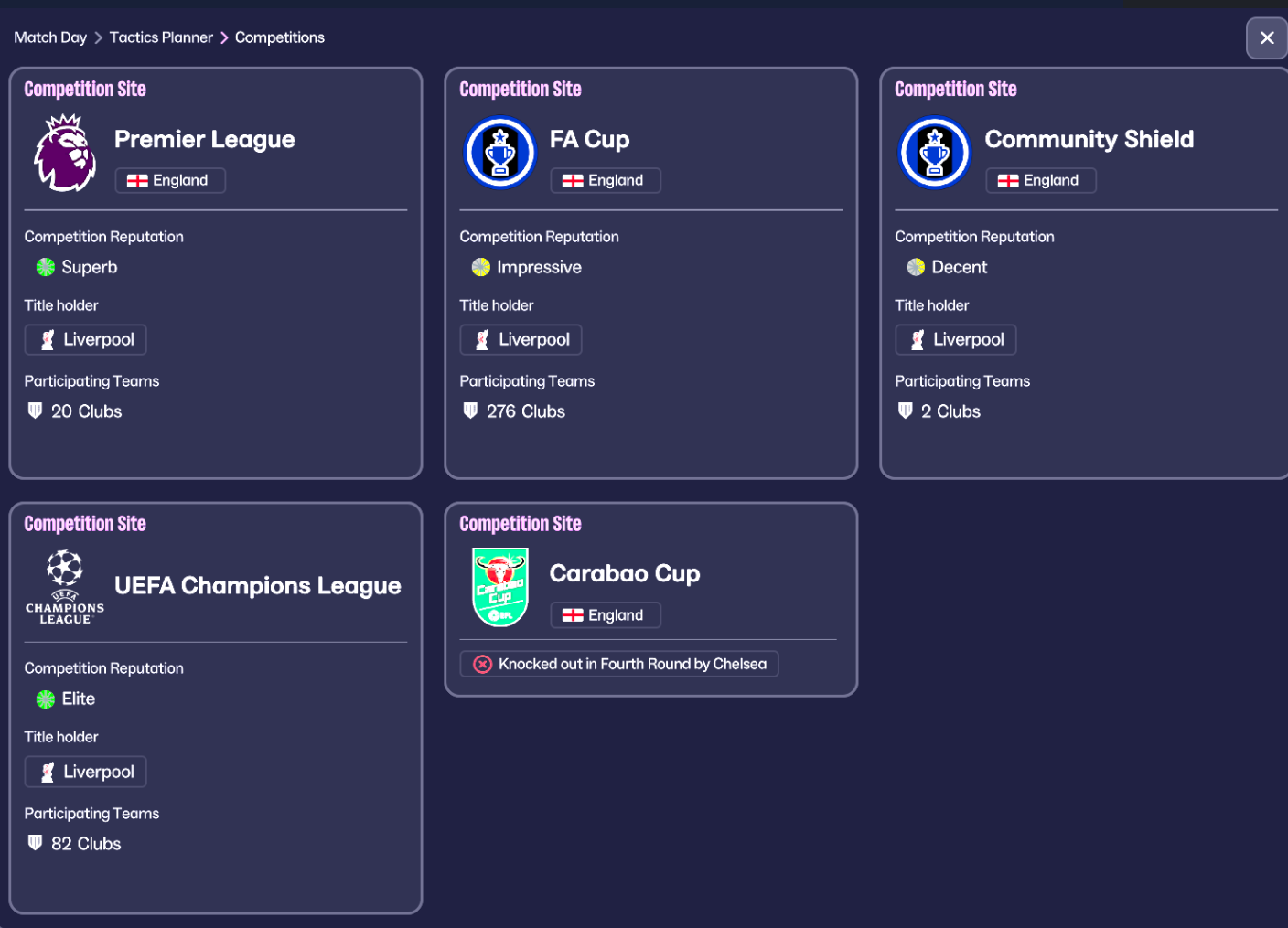Image resolution: width=1288 pixels, height=928 pixels.
Task: Select Liverpool as Community Shield title holder
Action: click(x=956, y=340)
